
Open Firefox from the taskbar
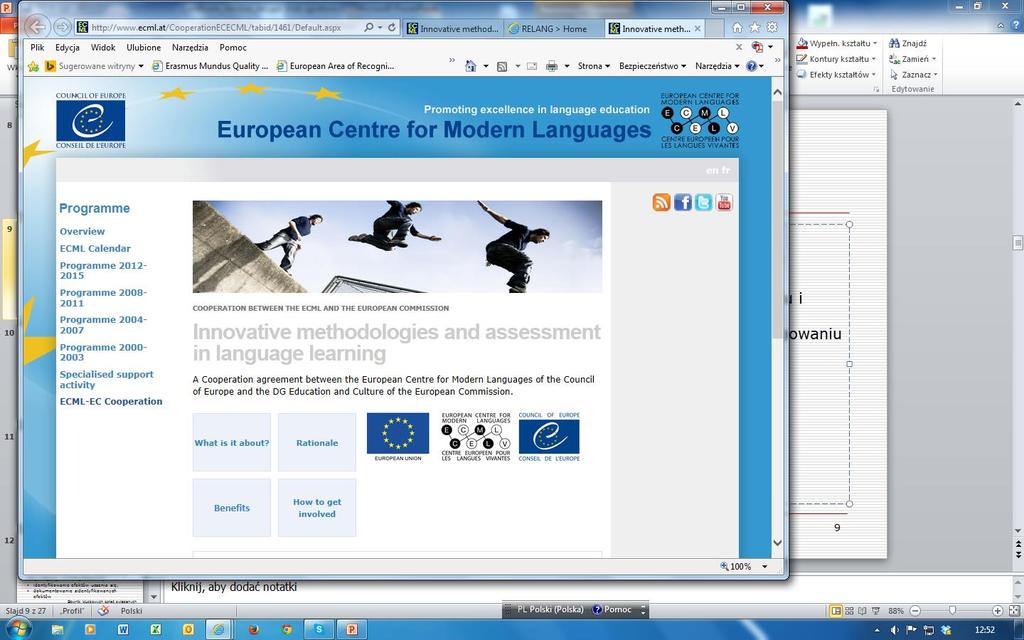[x=253, y=630]
